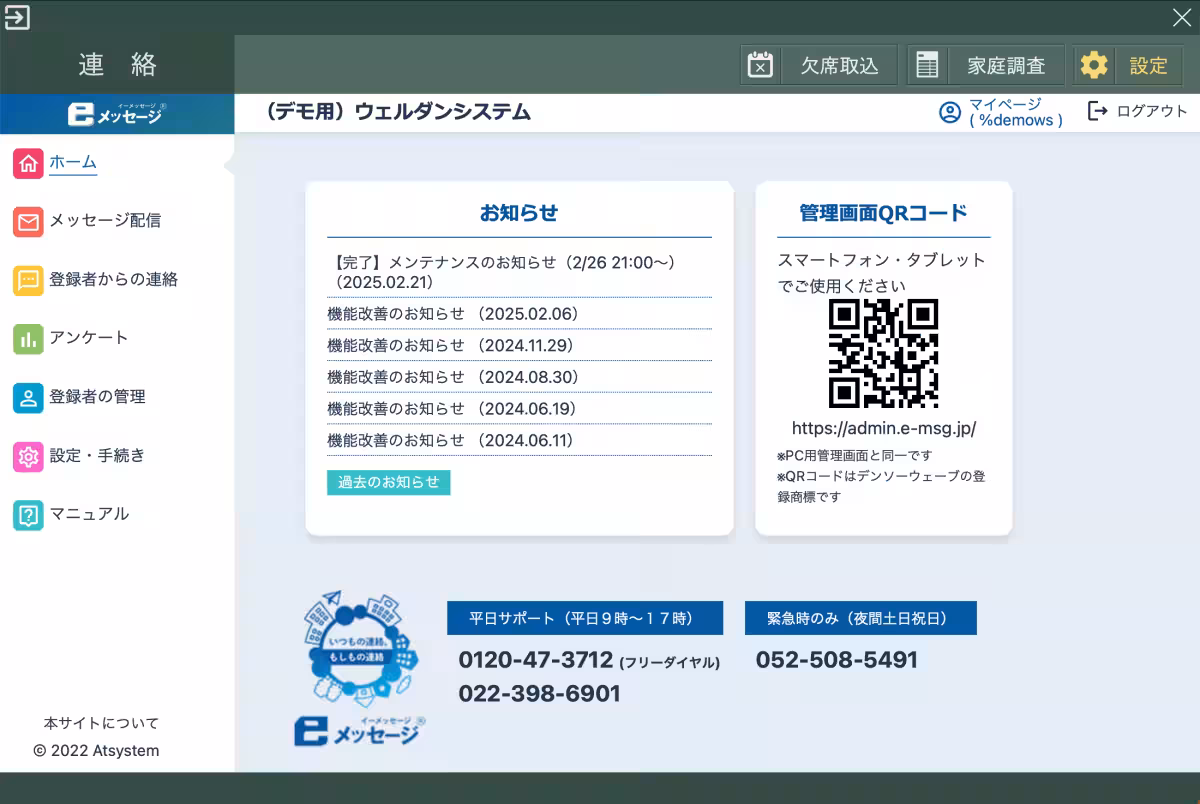View 過去のお知らせ past notices
This screenshot has width=1200, height=804.
[x=388, y=482]
